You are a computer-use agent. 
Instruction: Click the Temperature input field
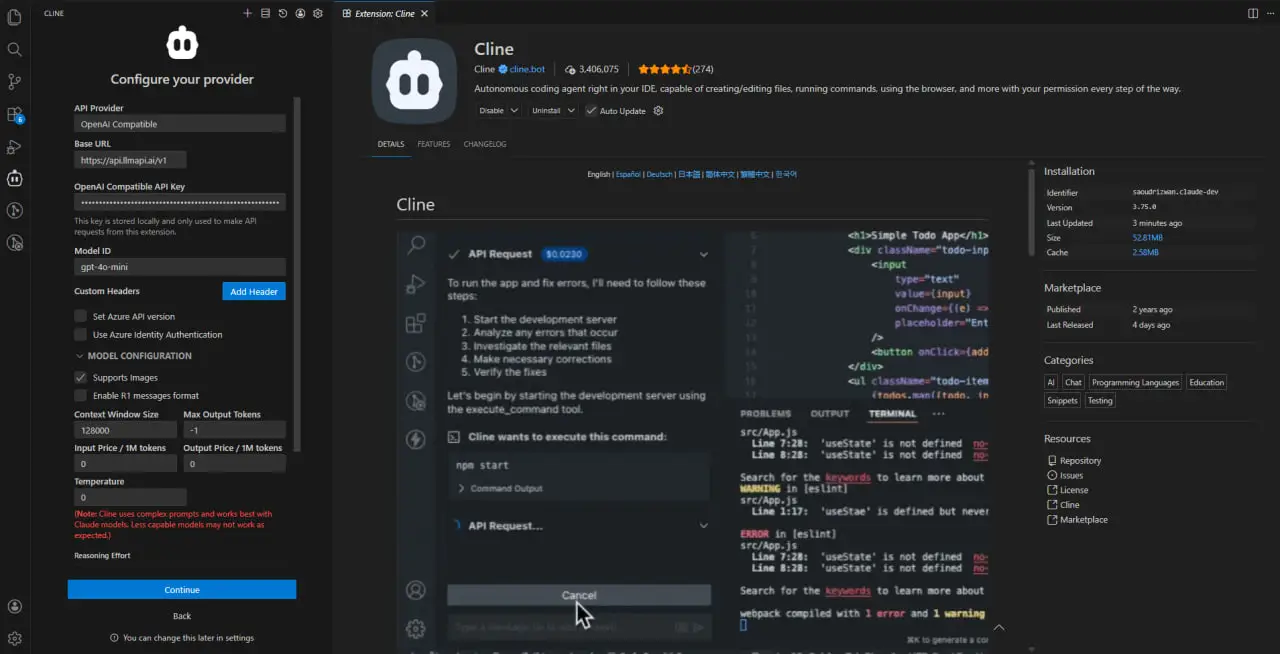[130, 497]
